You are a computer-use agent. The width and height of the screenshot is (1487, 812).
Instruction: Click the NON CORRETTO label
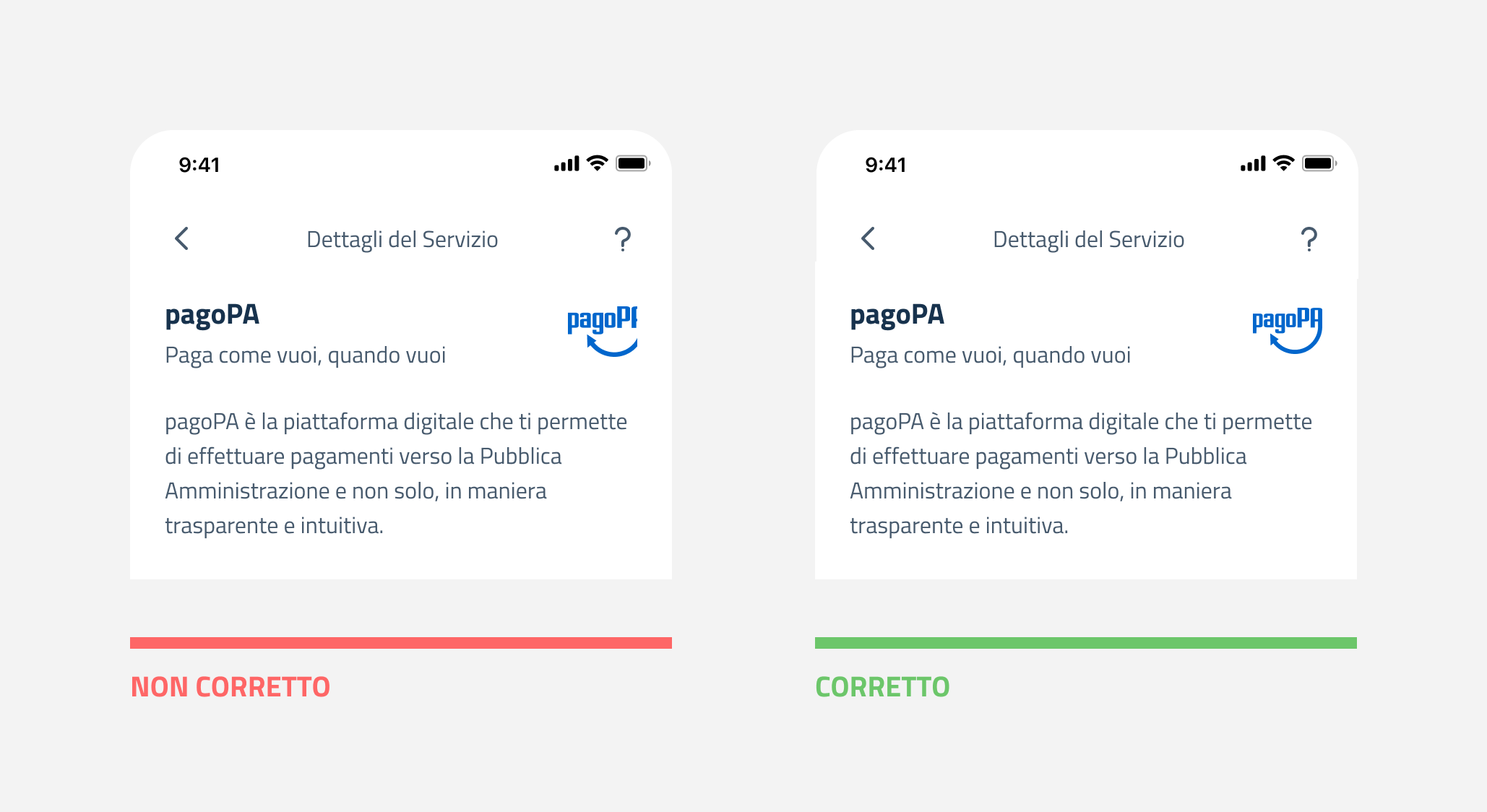click(230, 687)
